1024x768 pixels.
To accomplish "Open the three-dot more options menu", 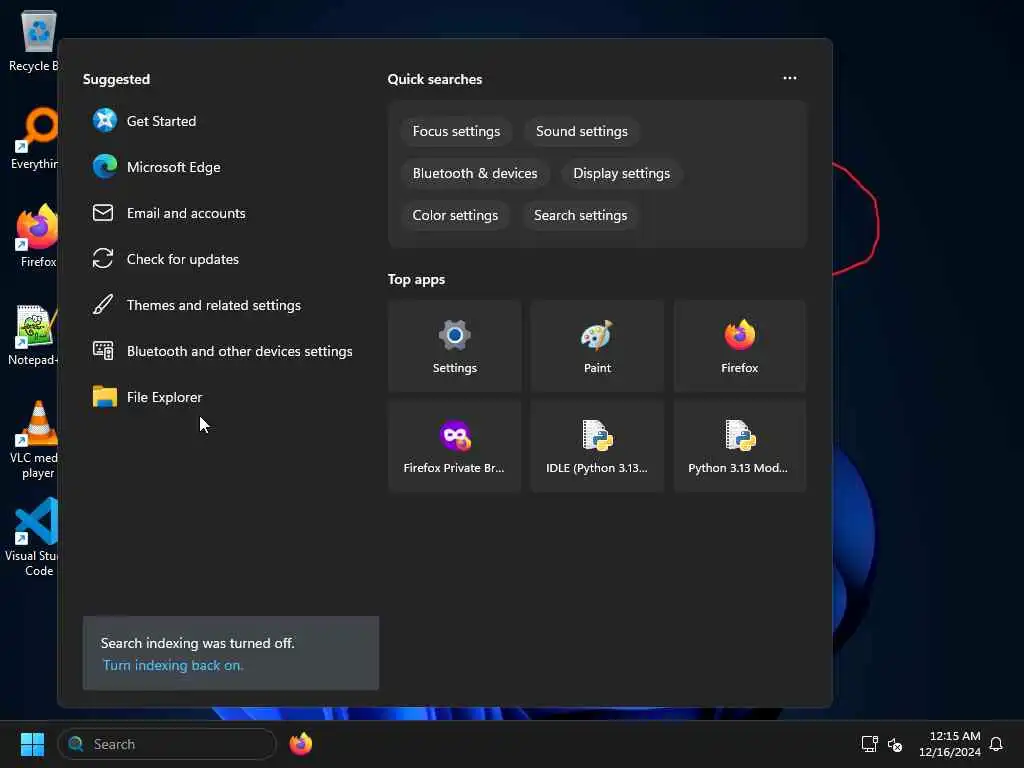I will (x=790, y=78).
